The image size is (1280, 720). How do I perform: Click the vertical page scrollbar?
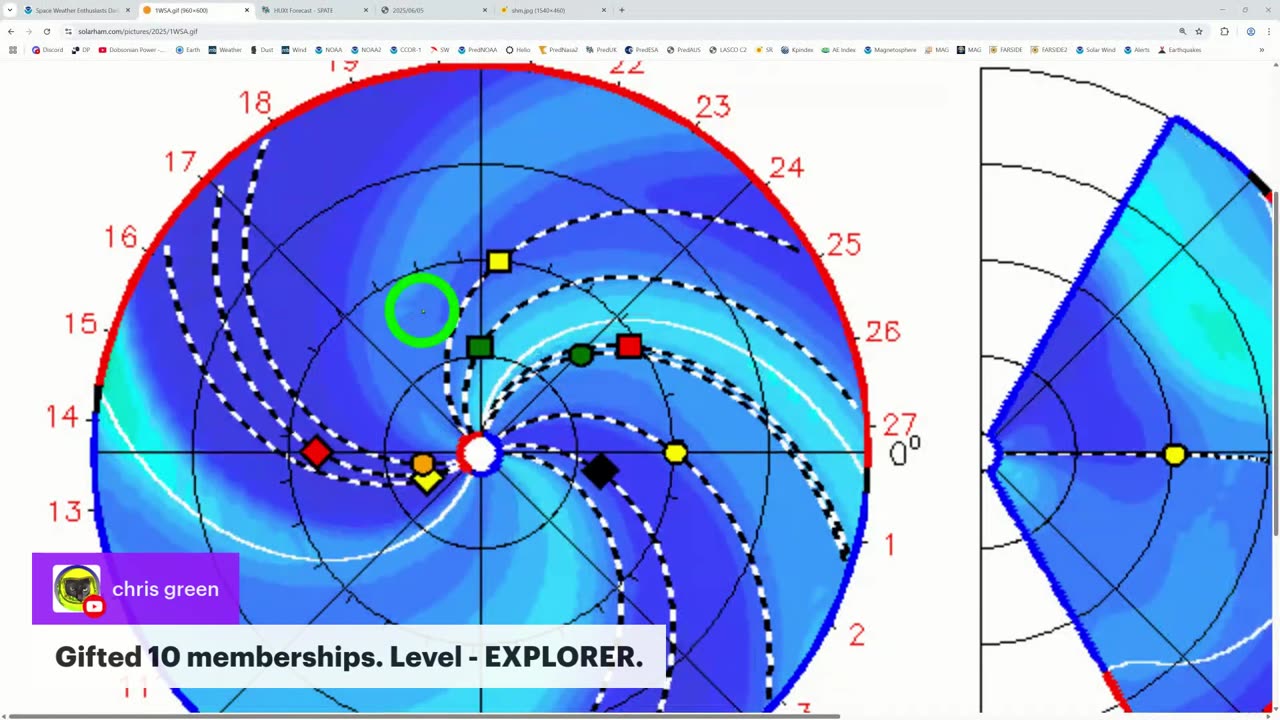pyautogui.click(x=1275, y=365)
